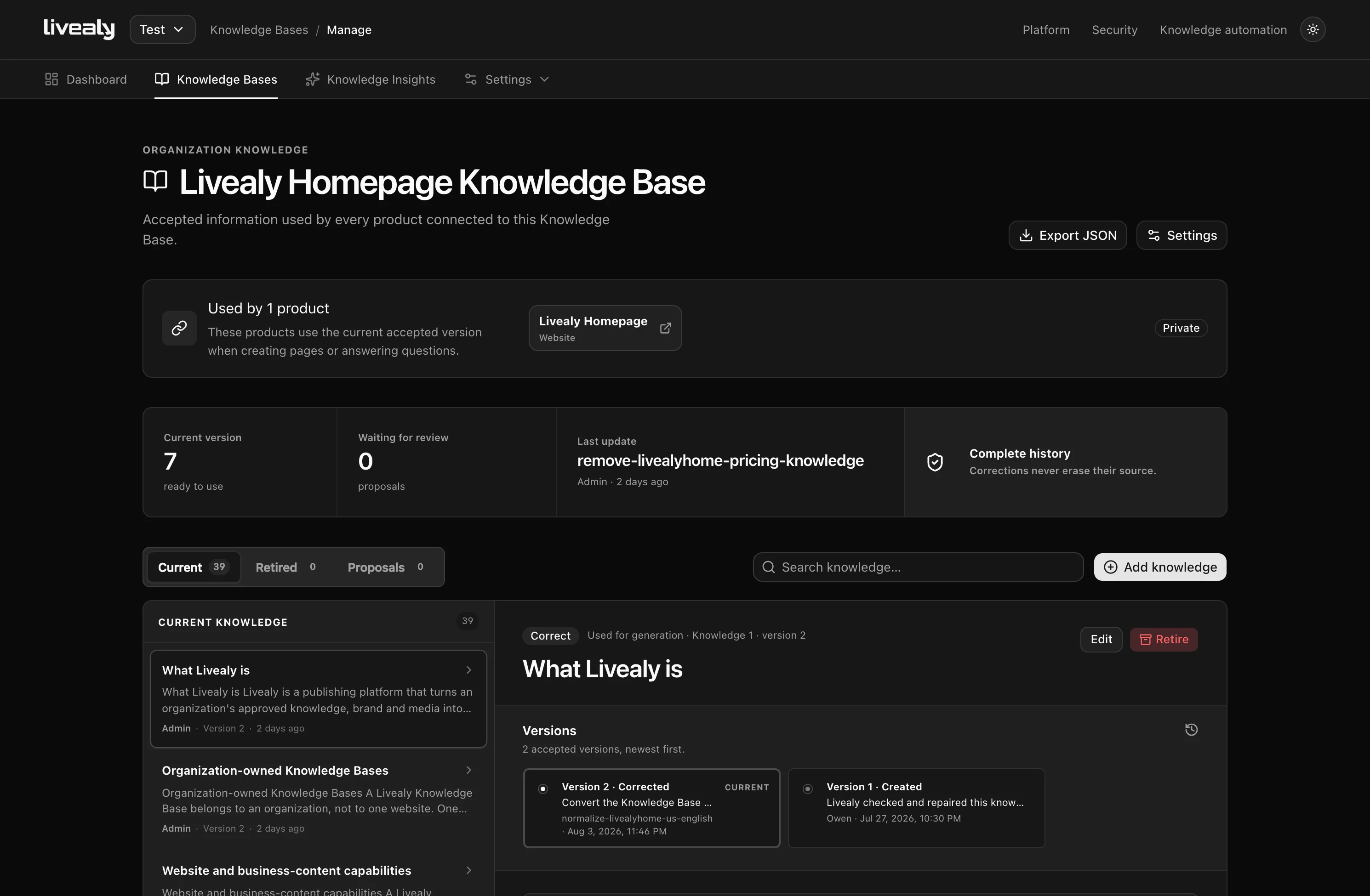Click the "2 accepted versions, newest first." text
This screenshot has height=896, width=1370.
click(x=603, y=749)
